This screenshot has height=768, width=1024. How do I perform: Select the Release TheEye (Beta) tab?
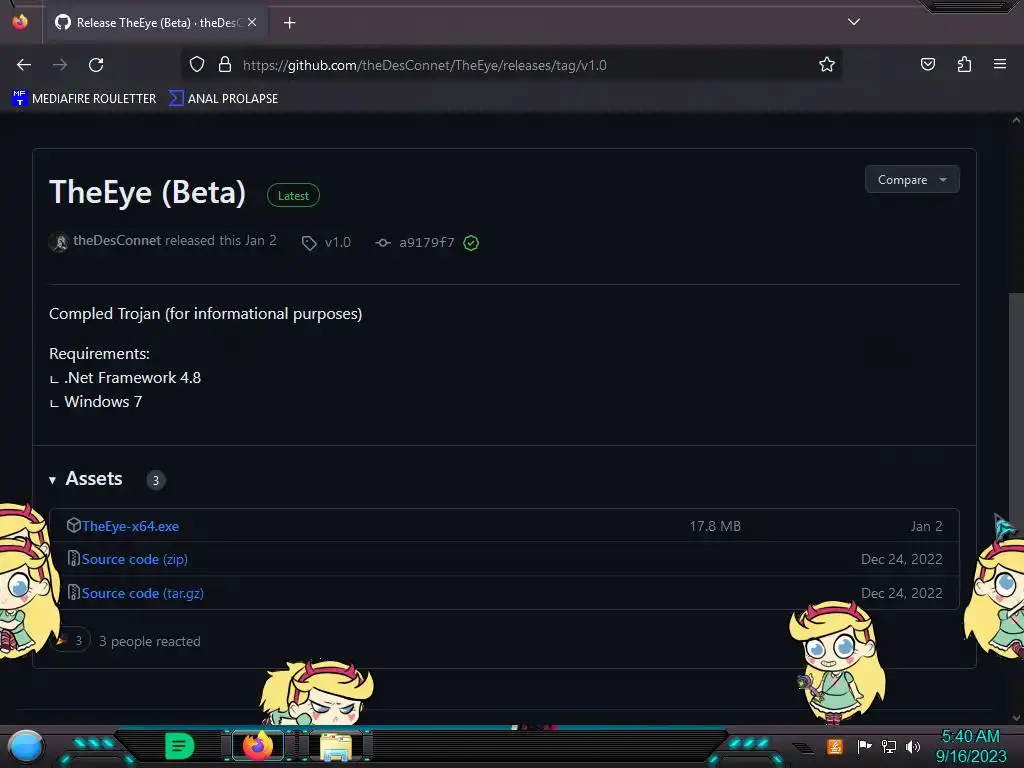pos(155,23)
